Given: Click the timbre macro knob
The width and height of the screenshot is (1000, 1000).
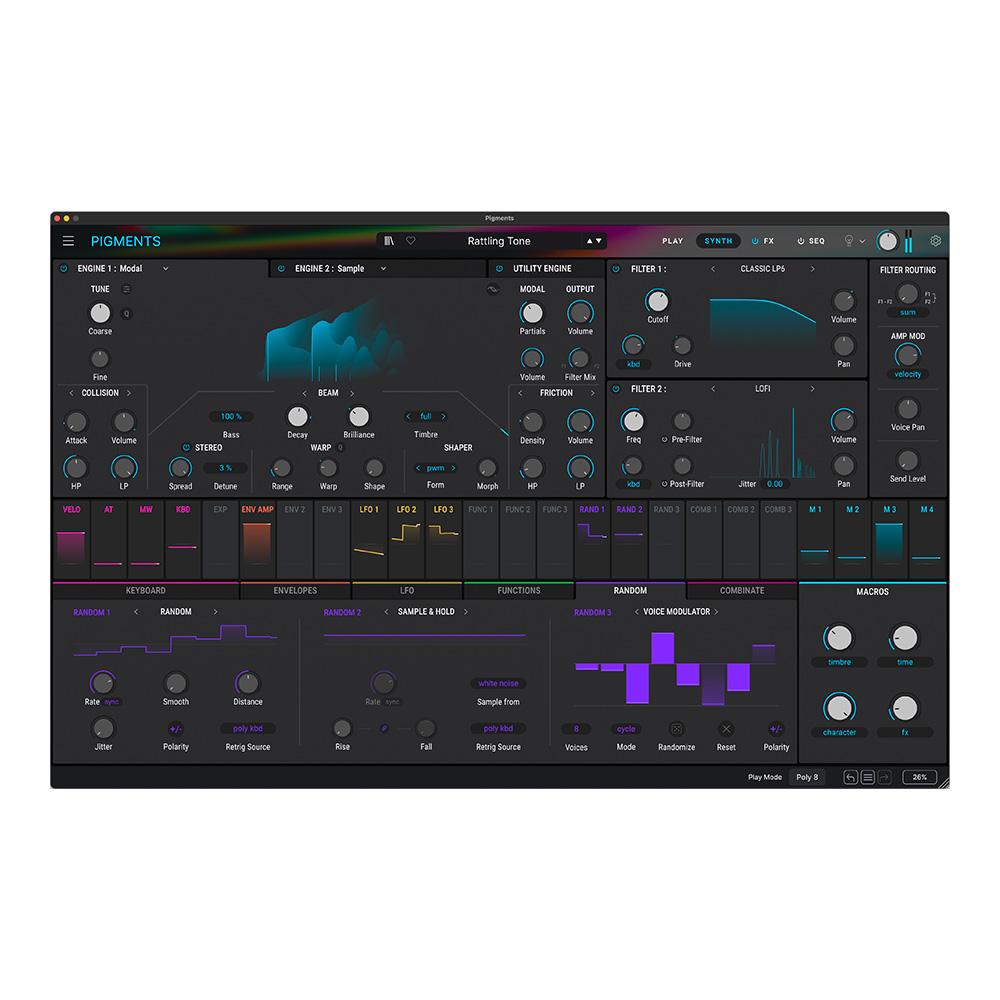Looking at the screenshot, I should pyautogui.click(x=839, y=638).
